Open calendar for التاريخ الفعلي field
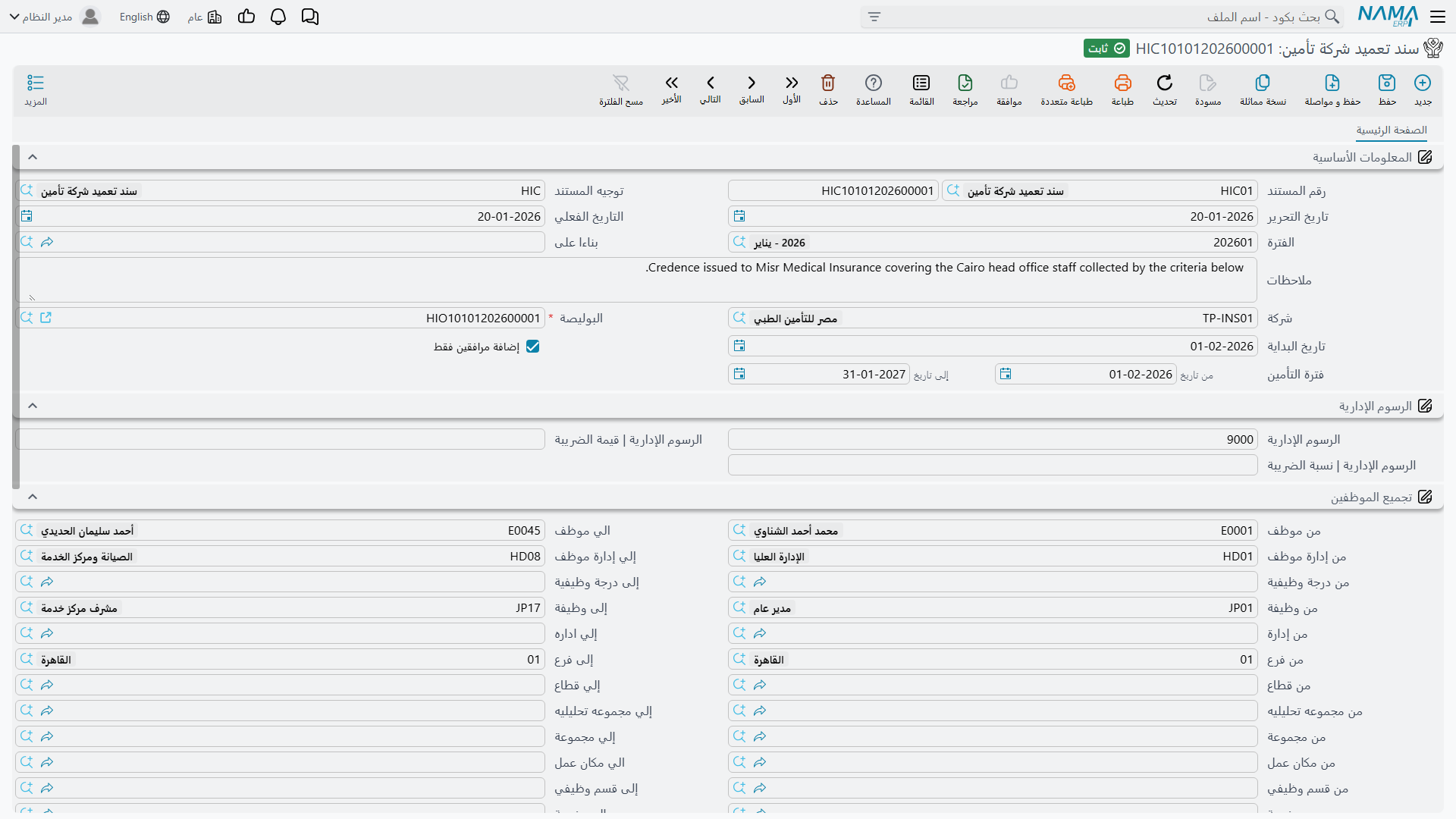The image size is (1456, 819). click(x=27, y=217)
